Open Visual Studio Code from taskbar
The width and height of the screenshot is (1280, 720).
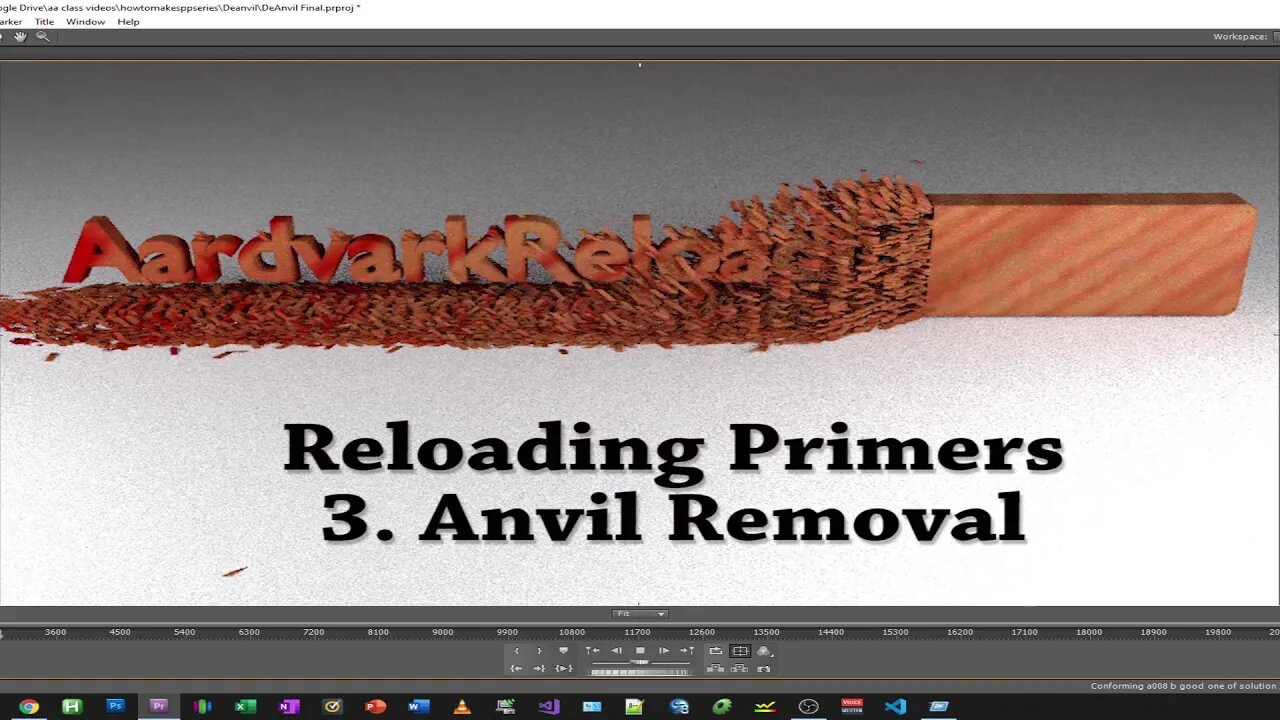pyautogui.click(x=895, y=706)
